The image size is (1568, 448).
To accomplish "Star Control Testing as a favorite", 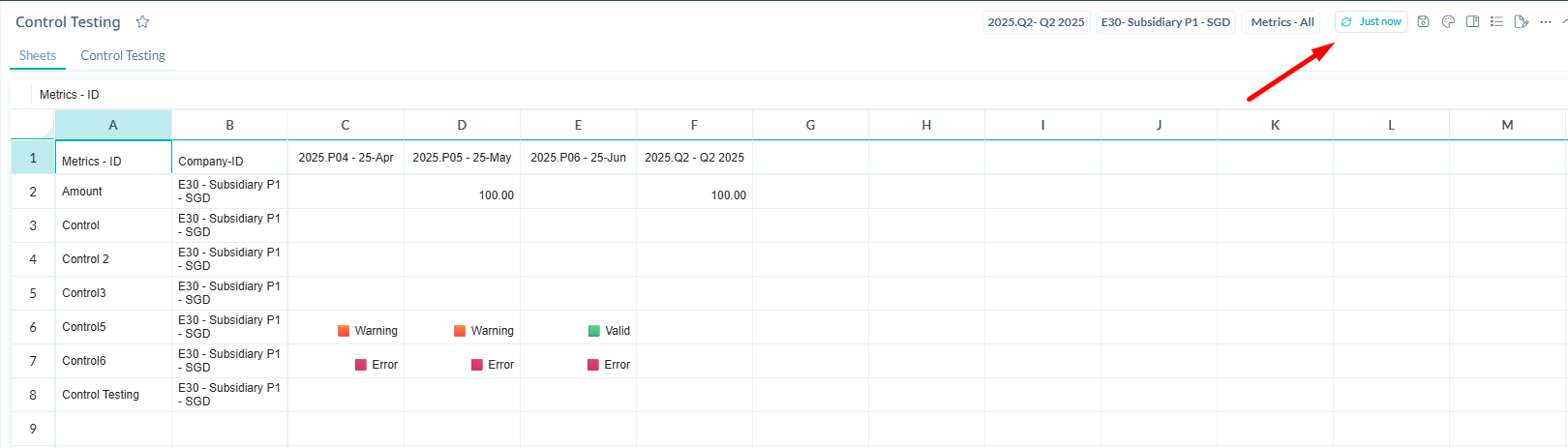I will [142, 21].
